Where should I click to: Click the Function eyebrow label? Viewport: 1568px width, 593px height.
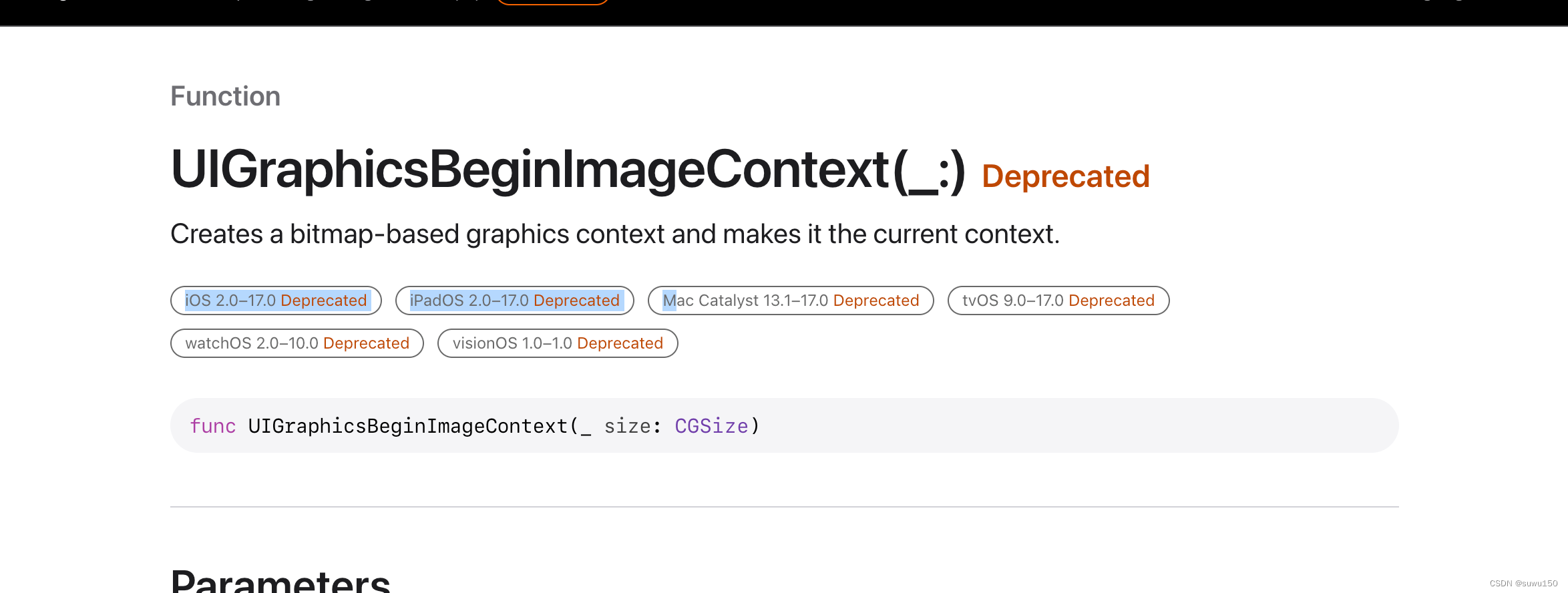226,96
